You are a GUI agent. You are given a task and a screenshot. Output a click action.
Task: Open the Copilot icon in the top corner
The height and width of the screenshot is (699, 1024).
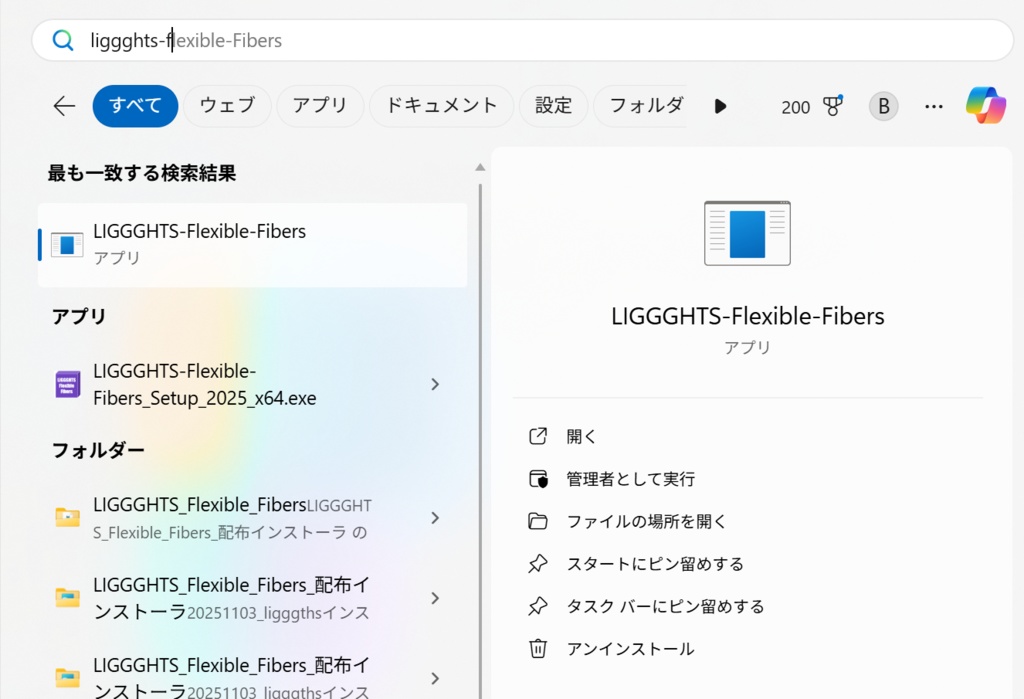point(986,104)
